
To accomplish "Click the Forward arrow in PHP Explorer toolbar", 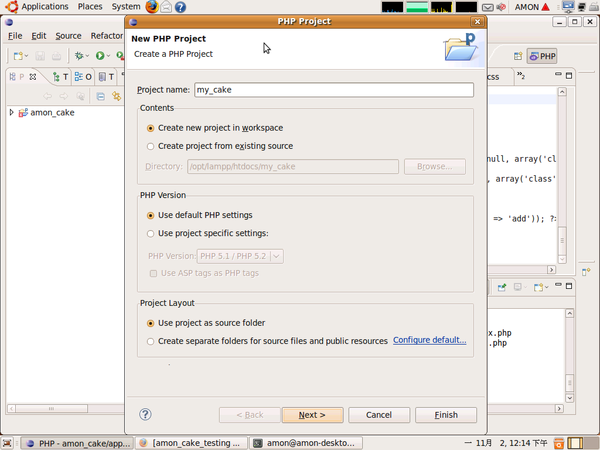I will click(64, 96).
